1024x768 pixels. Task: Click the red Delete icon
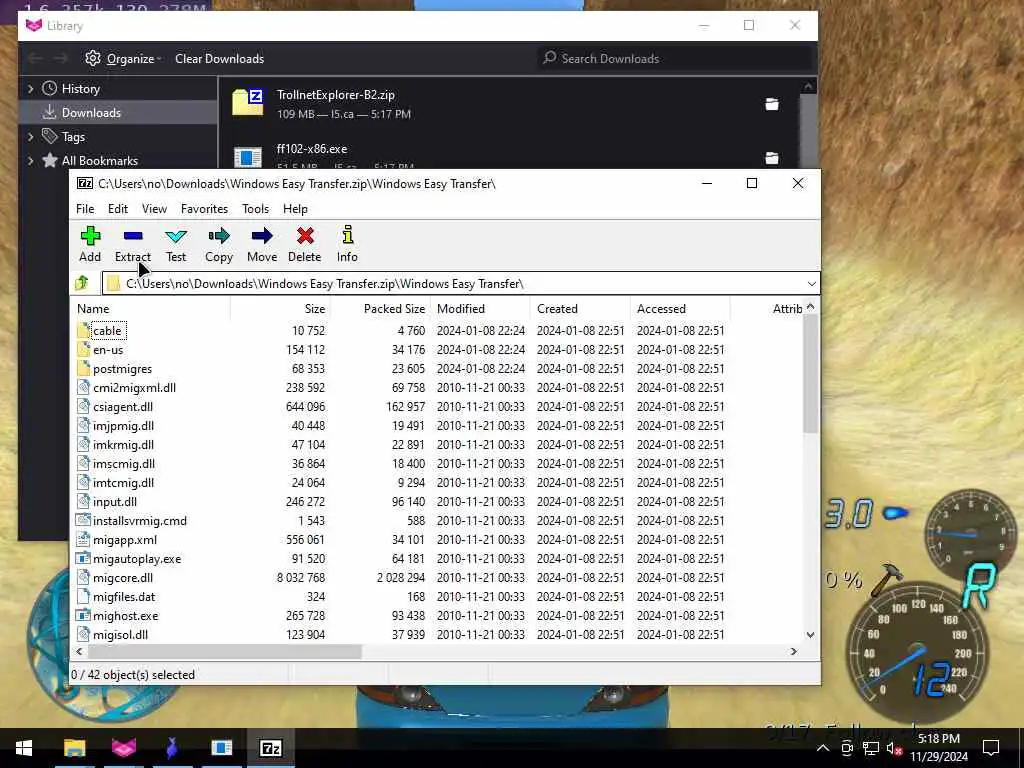(x=305, y=236)
